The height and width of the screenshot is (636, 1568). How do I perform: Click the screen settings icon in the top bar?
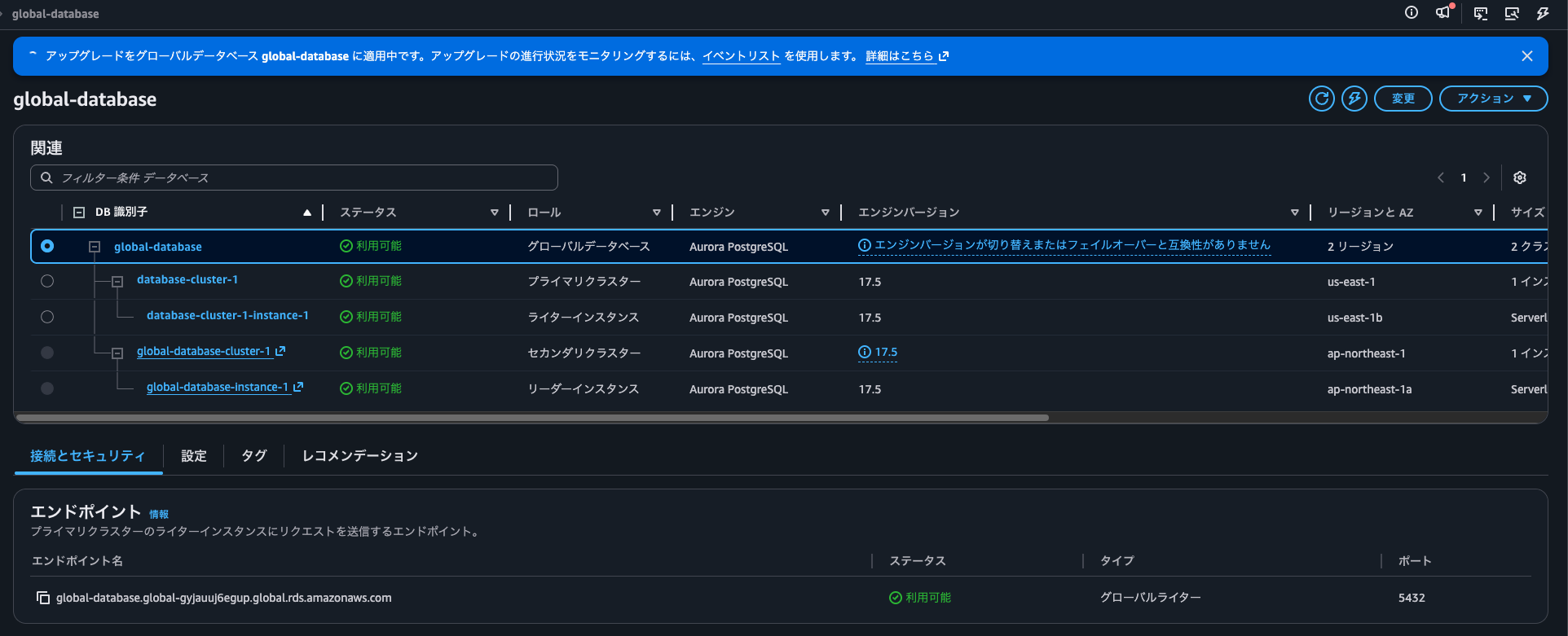(1512, 13)
